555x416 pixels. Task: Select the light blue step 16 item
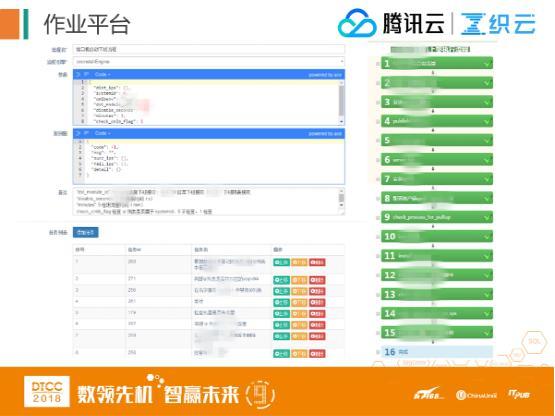click(437, 352)
